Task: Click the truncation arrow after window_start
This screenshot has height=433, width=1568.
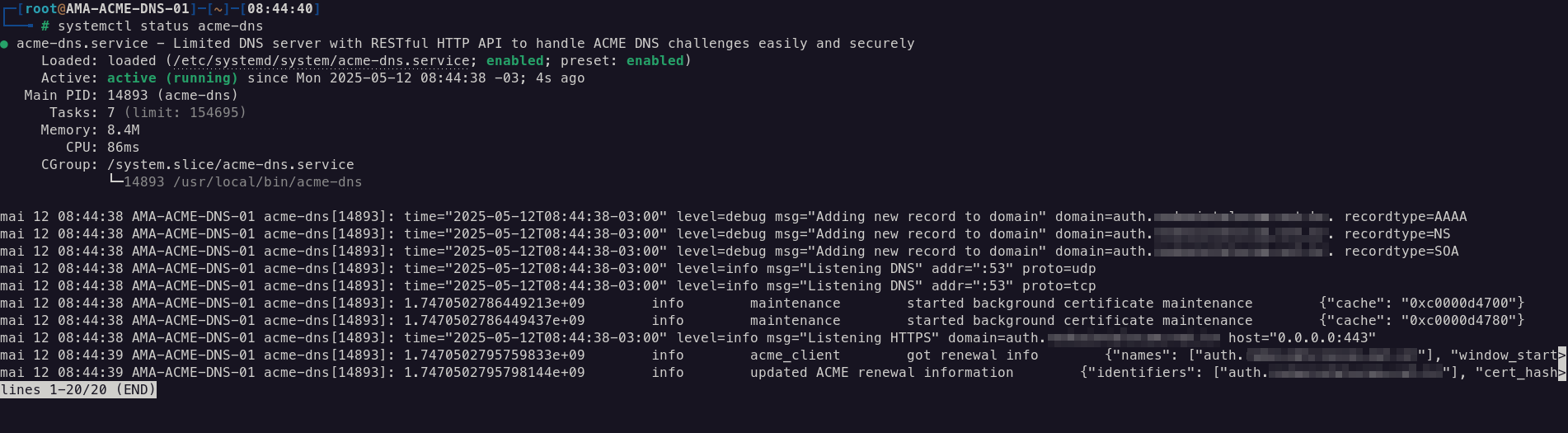Action: point(1562,355)
